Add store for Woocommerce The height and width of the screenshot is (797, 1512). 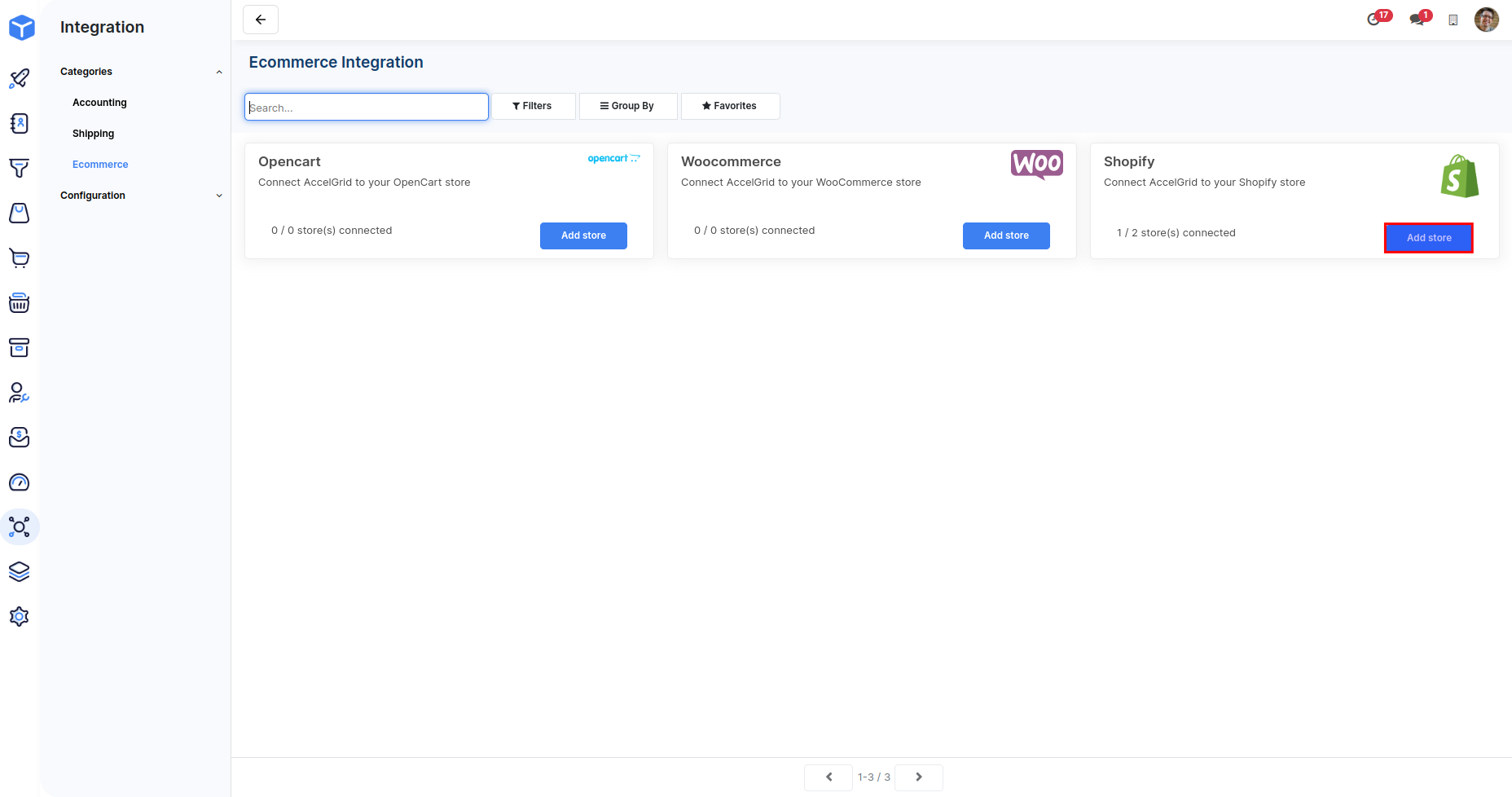1006,236
